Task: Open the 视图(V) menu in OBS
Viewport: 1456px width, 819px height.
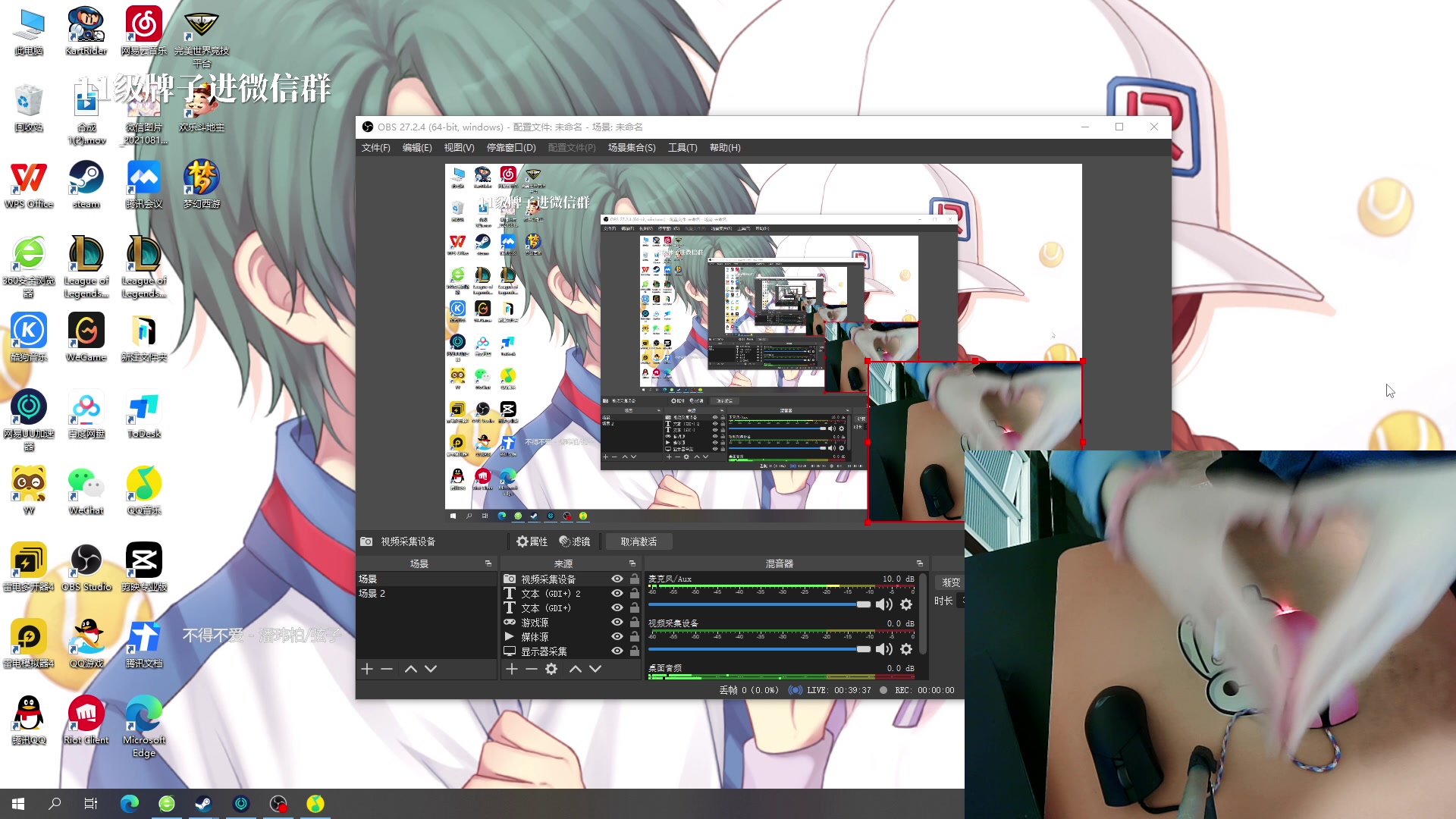Action: 459,148
